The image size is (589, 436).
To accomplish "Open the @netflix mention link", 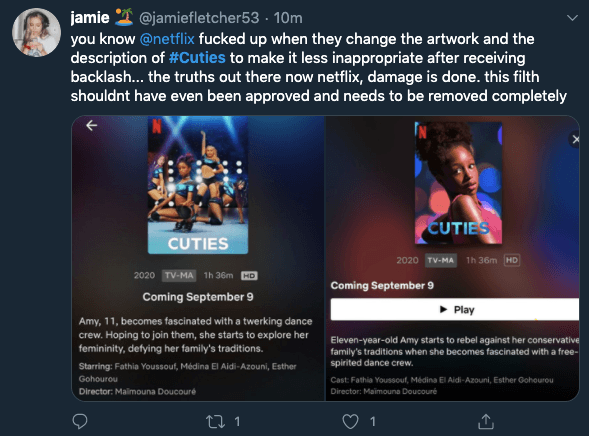I will (167, 39).
